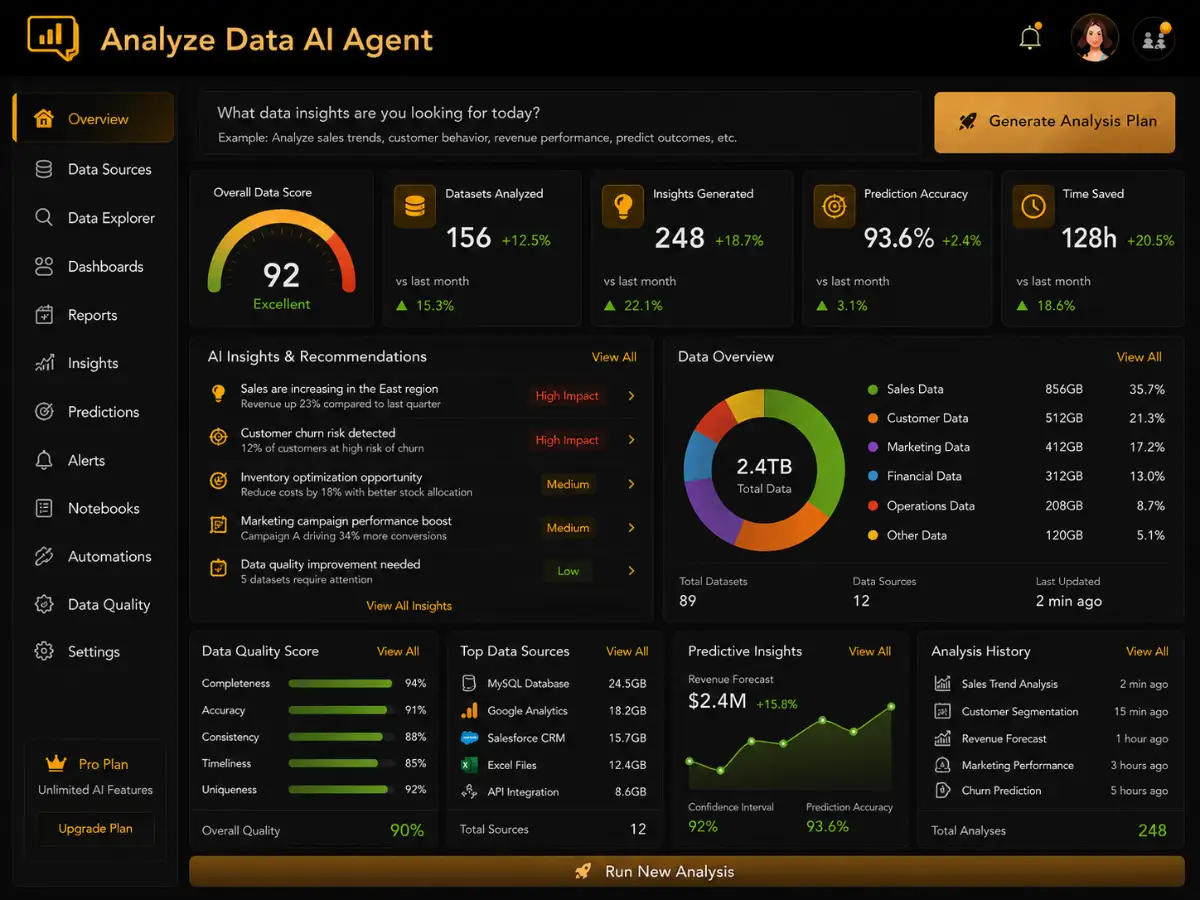The image size is (1200, 900).
Task: Click the Salesforce CRM cloud icon
Action: tap(469, 738)
